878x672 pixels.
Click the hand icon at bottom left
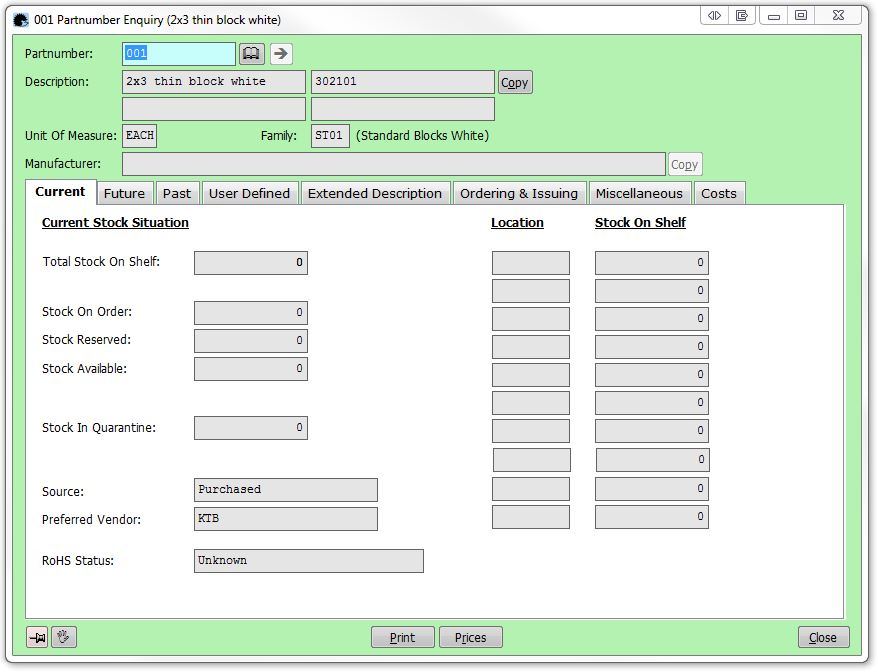click(63, 637)
